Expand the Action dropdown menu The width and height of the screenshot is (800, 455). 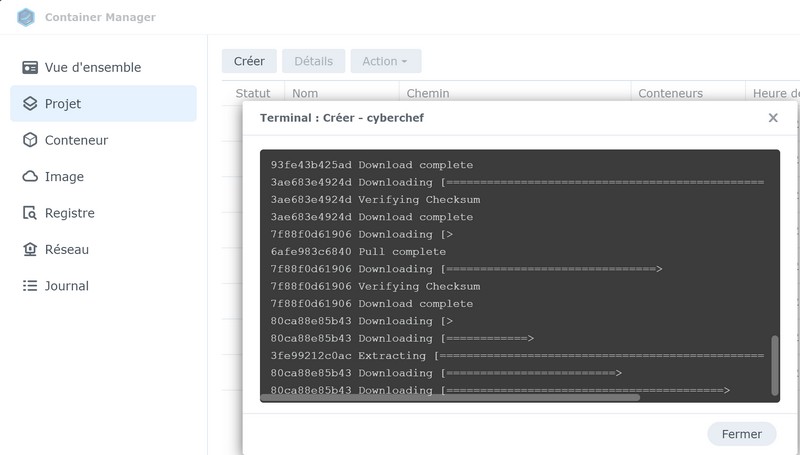pyautogui.click(x=385, y=61)
